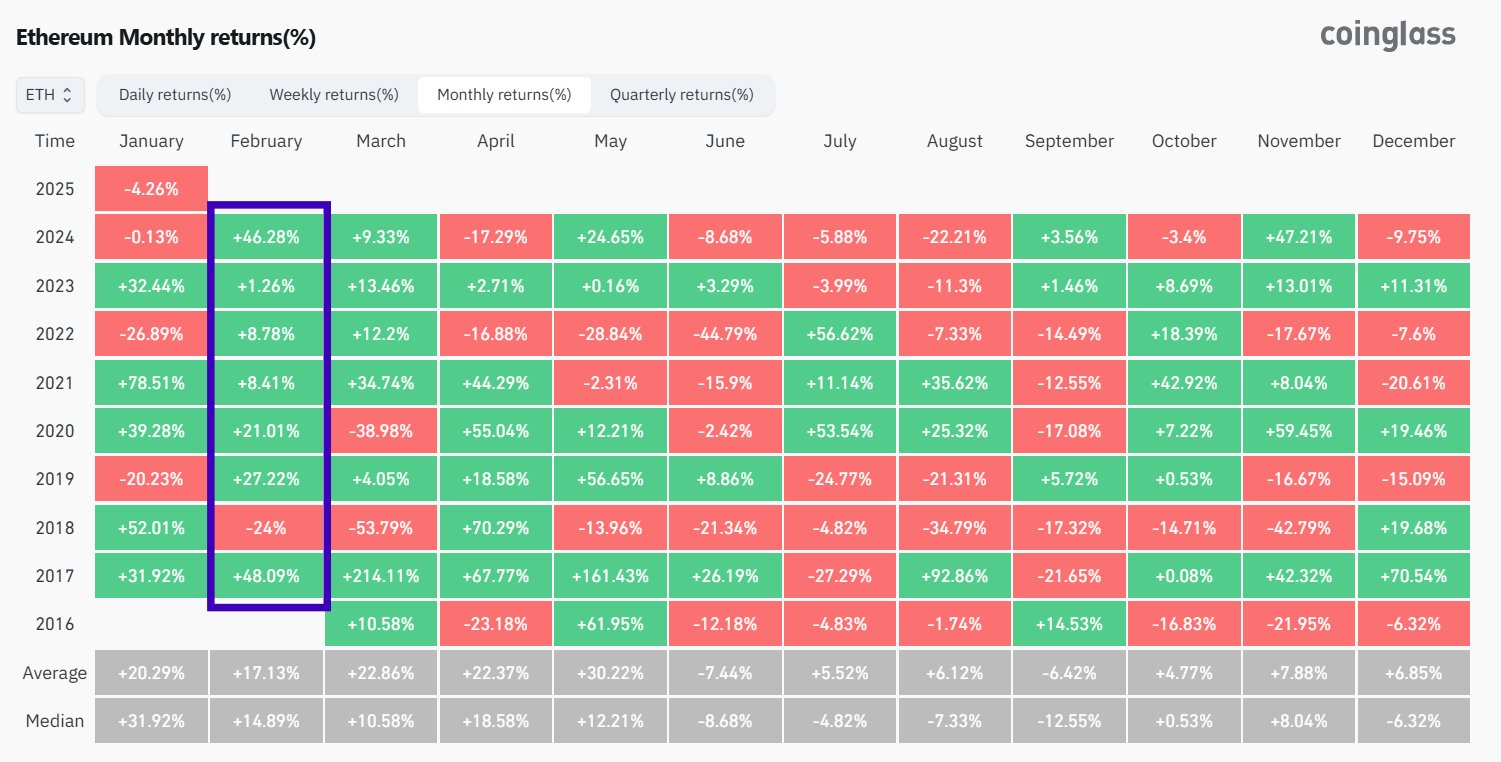The image size is (1501, 762).
Task: Click the Median row January value +31.92%
Action: click(151, 721)
